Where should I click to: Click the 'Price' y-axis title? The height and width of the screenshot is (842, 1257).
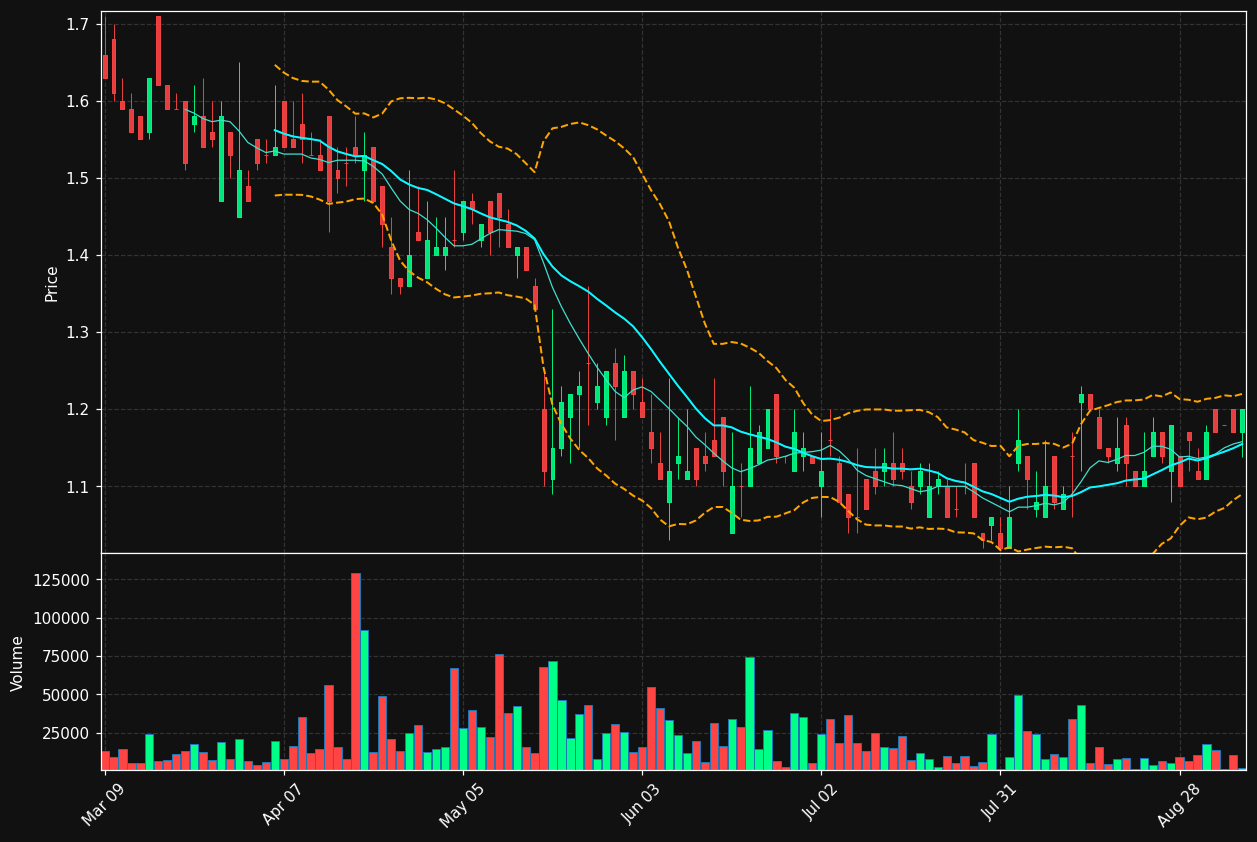pos(52,284)
